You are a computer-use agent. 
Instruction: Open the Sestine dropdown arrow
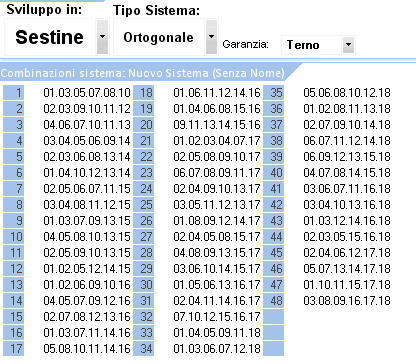pos(102,37)
